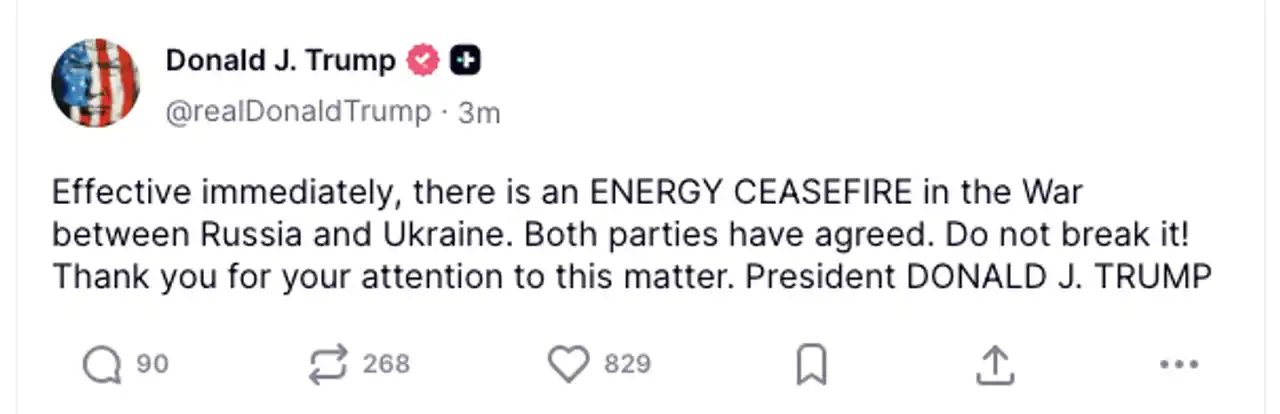Open the reply speech bubble icon
This screenshot has height=414, width=1280.
pos(101,364)
